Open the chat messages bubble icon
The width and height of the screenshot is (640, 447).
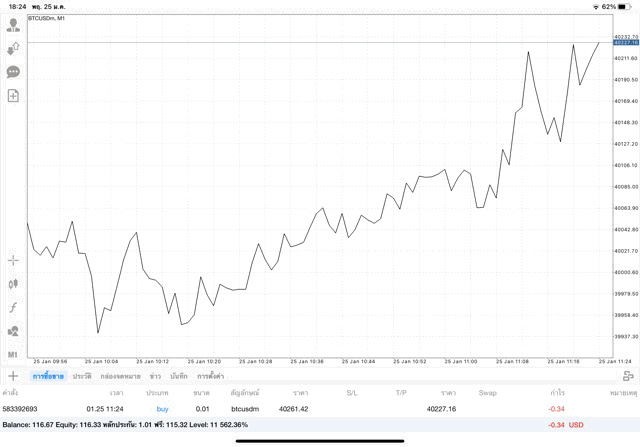coord(13,72)
